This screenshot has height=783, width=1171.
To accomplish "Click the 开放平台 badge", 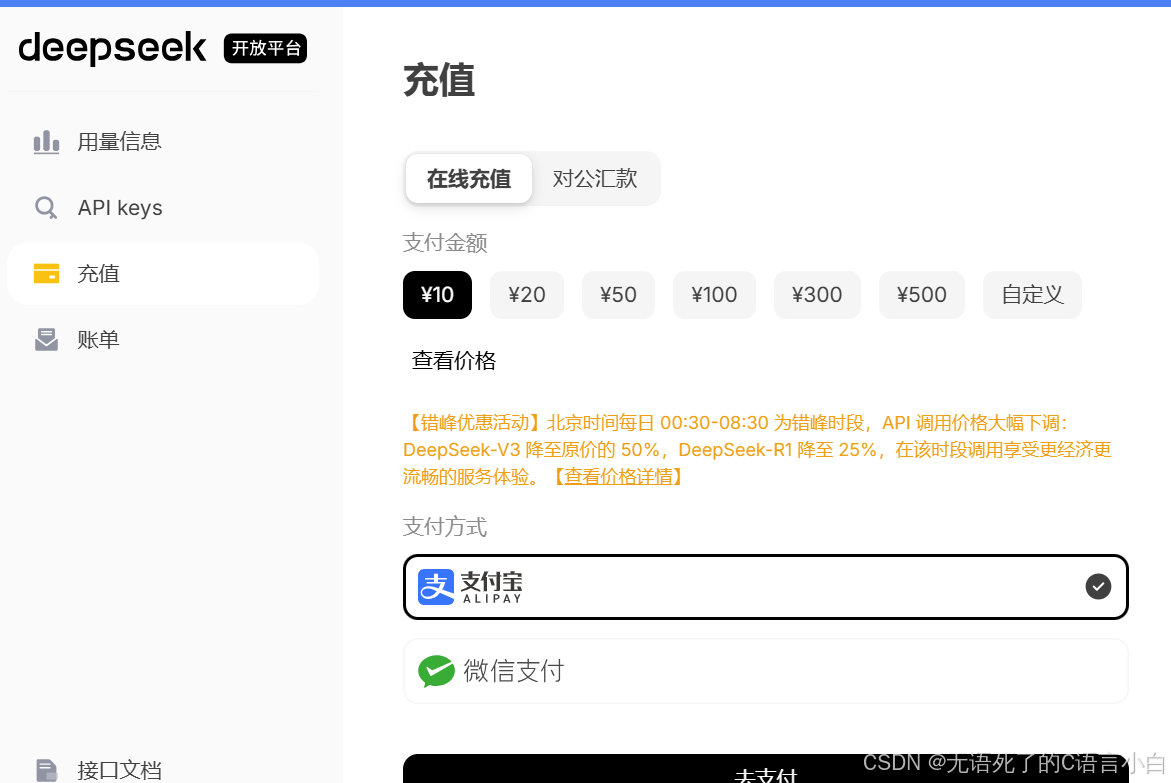I will point(265,48).
